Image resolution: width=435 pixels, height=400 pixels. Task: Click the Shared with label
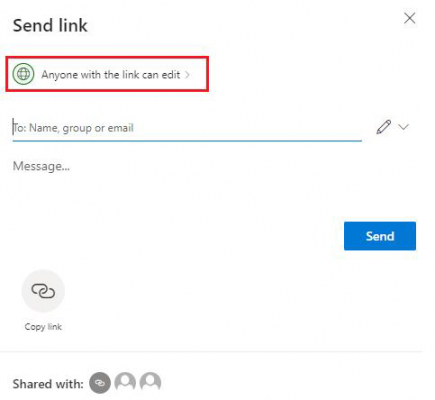pos(48,384)
